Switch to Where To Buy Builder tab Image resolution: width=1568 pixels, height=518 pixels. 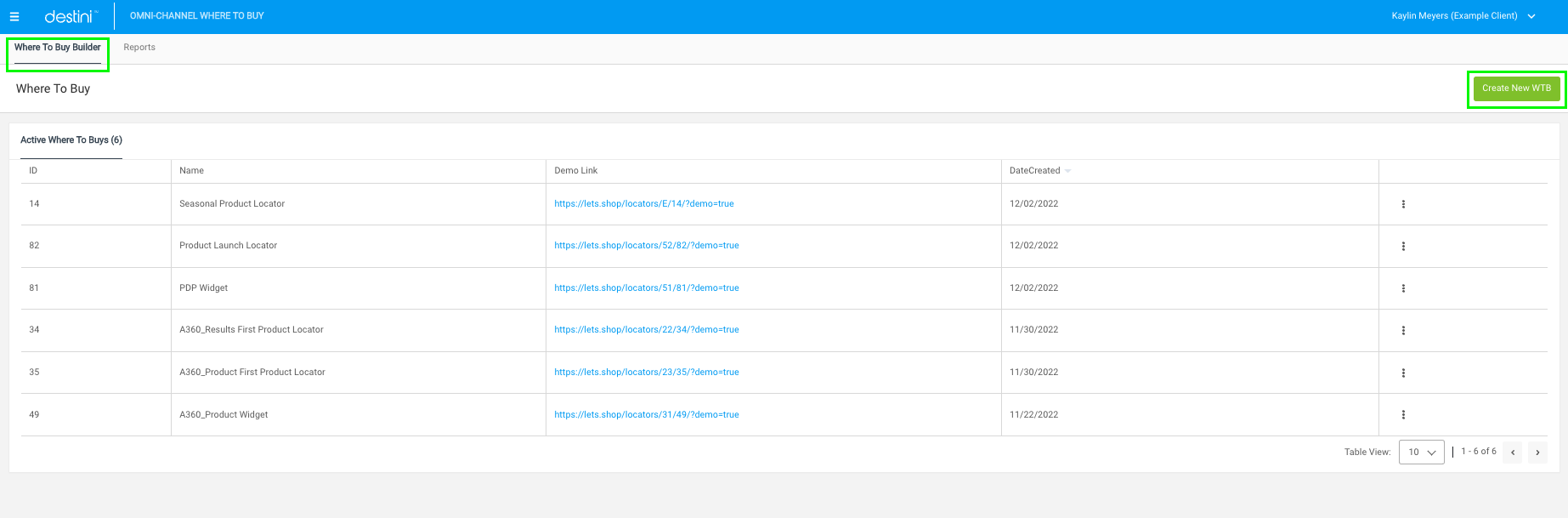click(x=58, y=48)
